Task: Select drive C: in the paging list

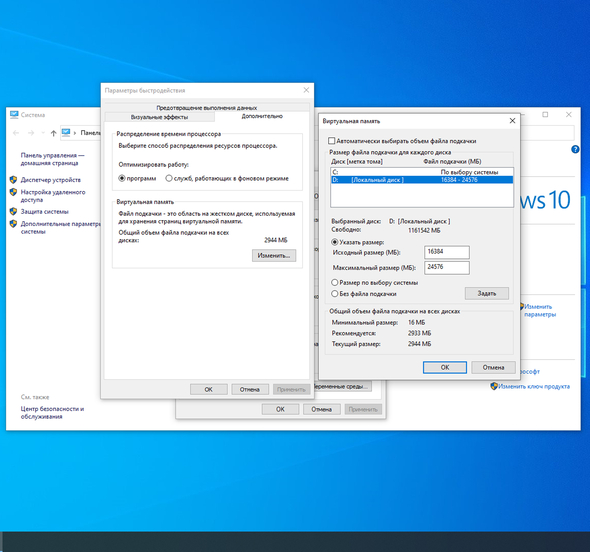Action: pyautogui.click(x=422, y=172)
